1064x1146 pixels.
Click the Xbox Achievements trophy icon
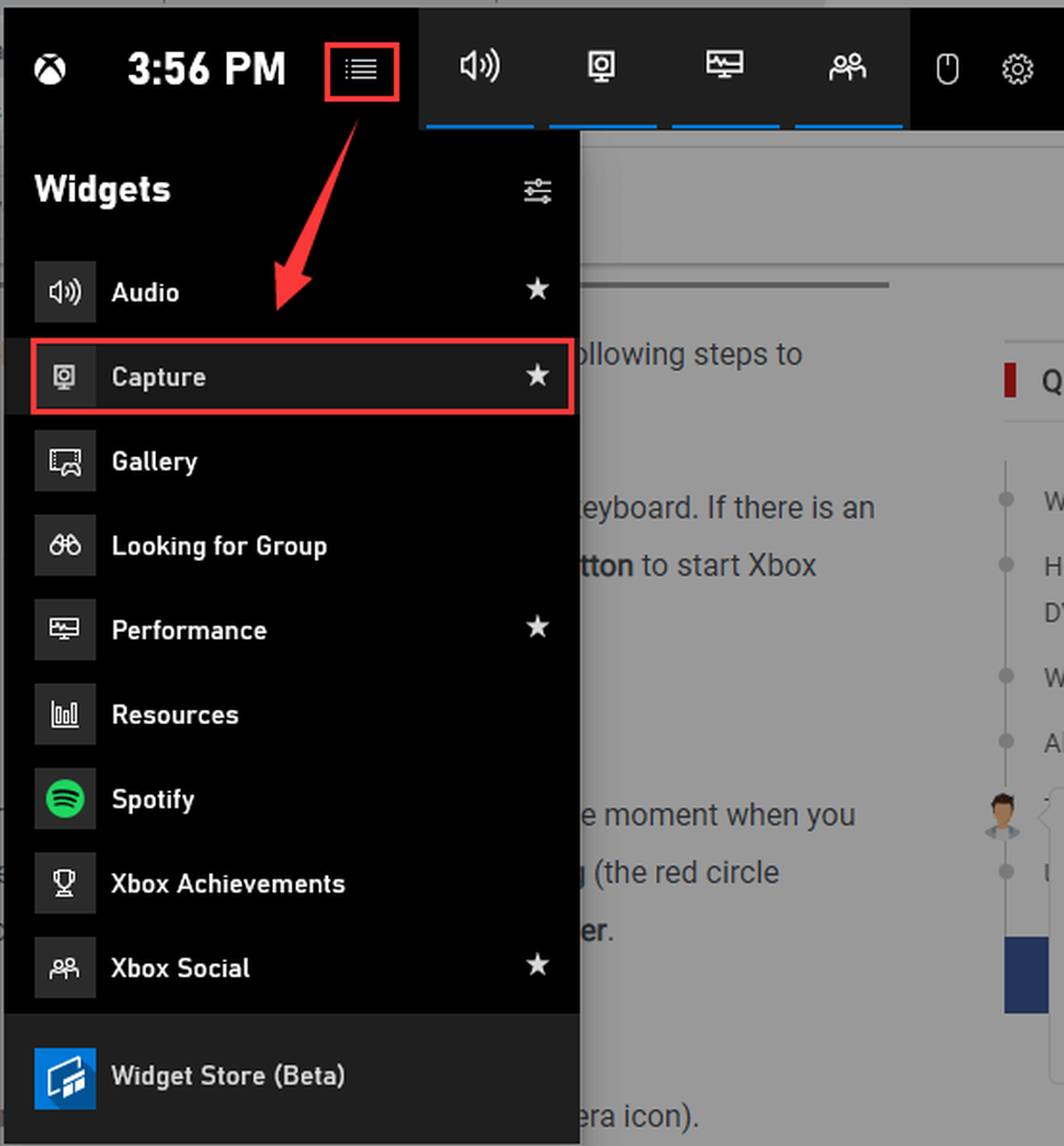(65, 883)
